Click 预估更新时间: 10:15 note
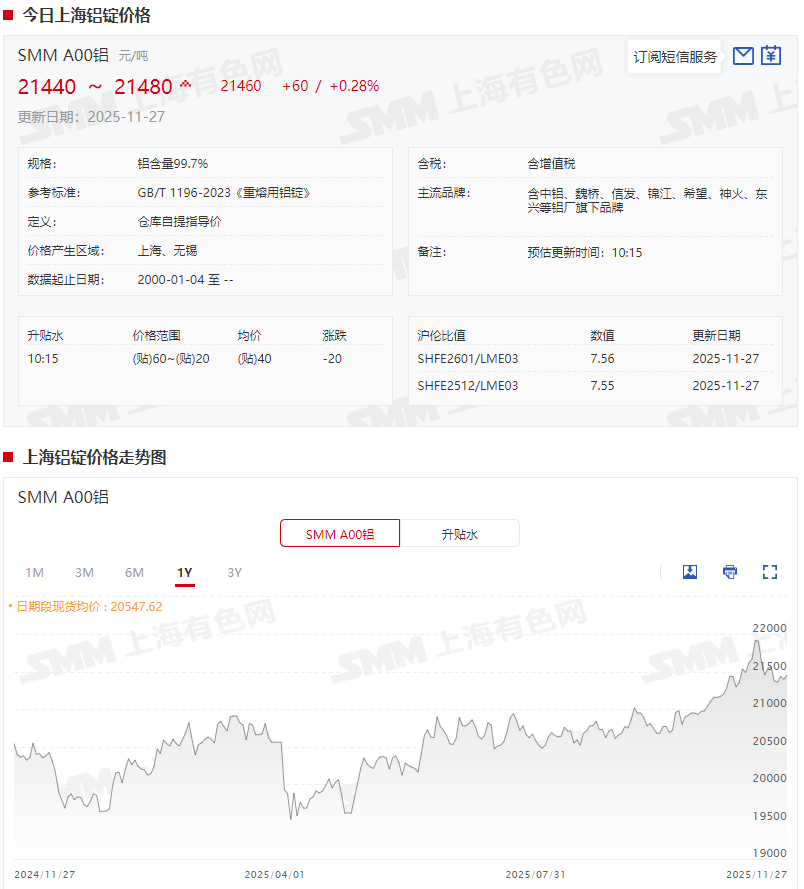Screen dimensions: 804x889 (585, 252)
